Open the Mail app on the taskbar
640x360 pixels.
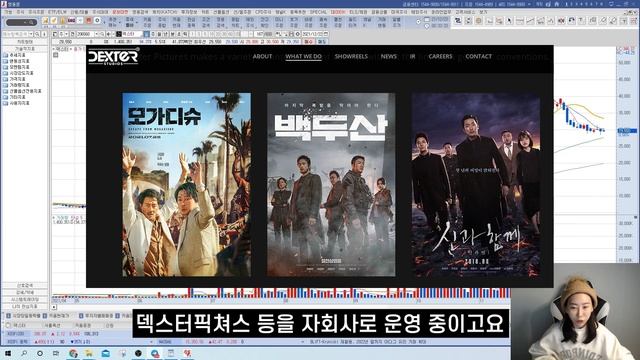(105, 353)
